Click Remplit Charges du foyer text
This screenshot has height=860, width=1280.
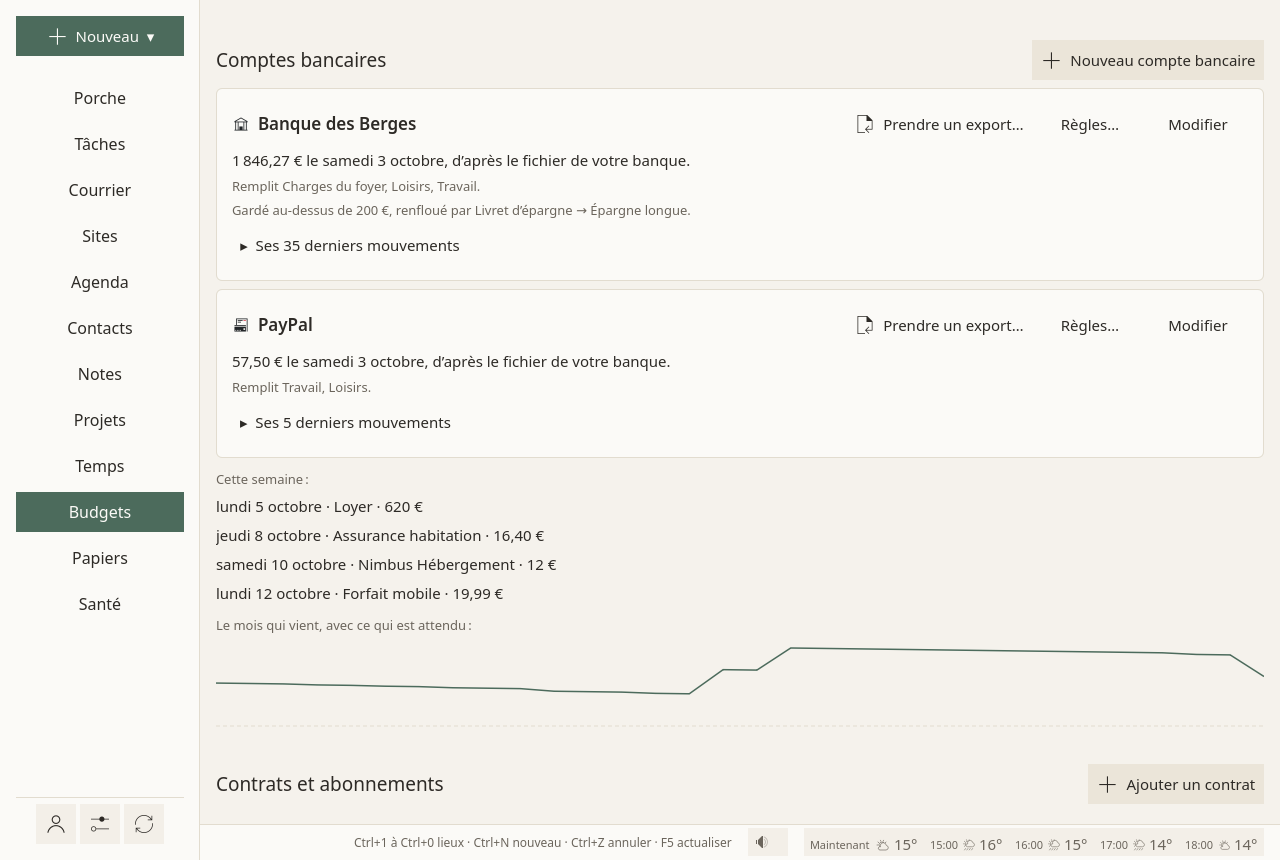[x=356, y=187]
